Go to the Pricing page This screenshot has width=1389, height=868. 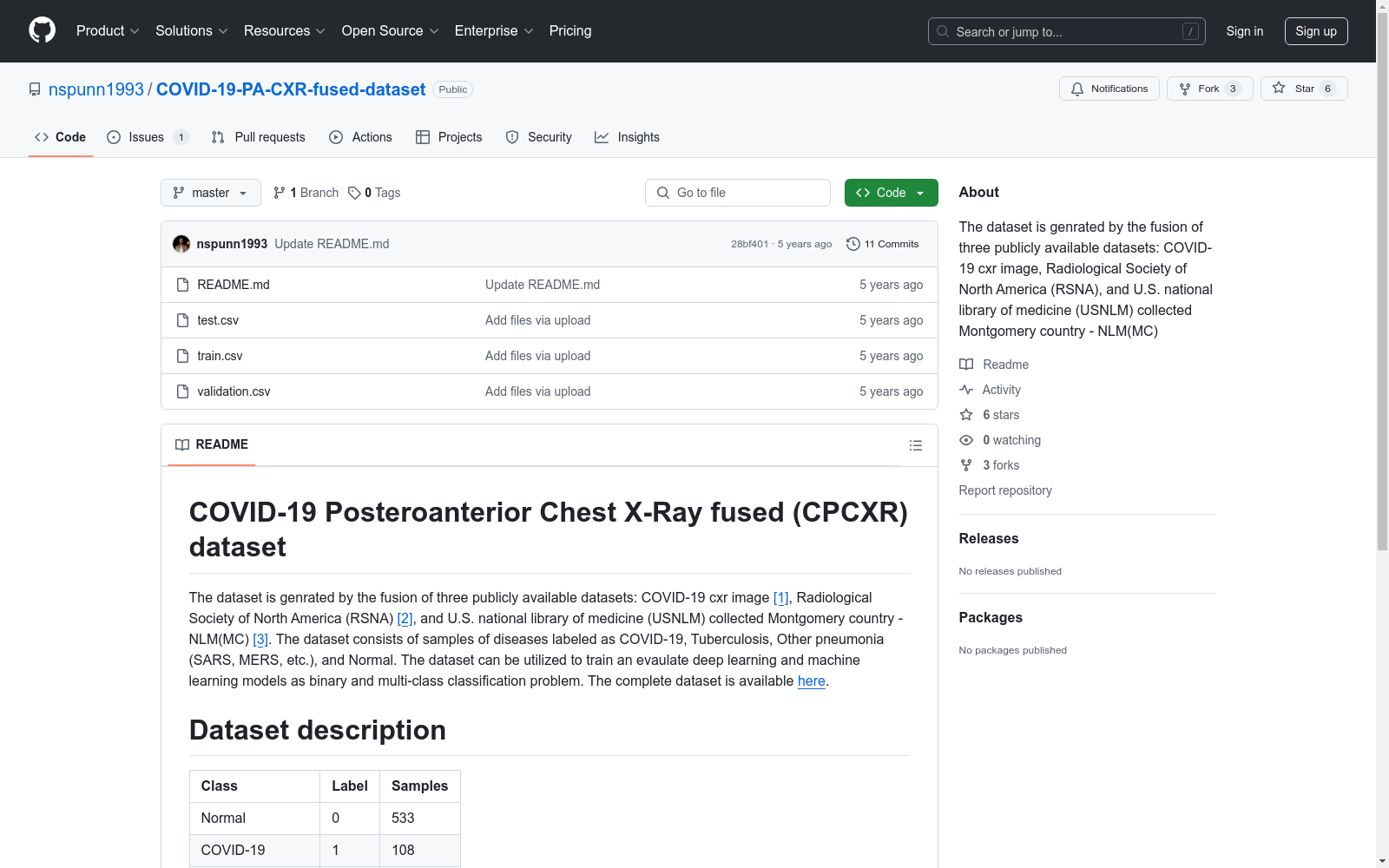click(x=570, y=31)
